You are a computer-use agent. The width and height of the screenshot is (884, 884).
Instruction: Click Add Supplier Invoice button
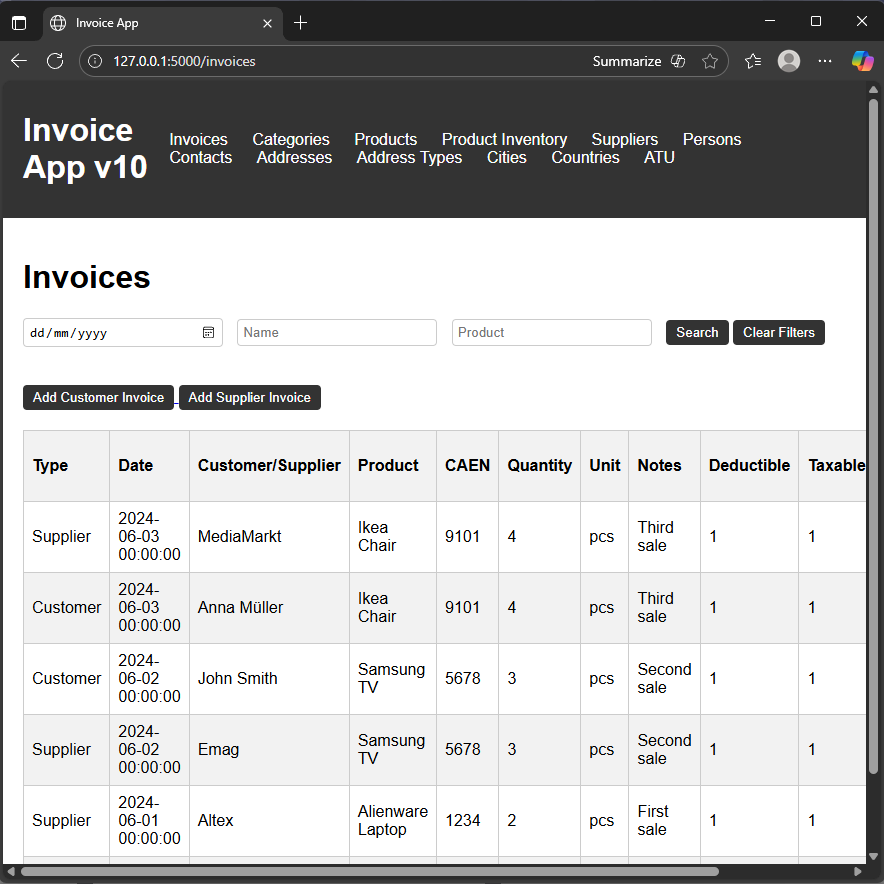click(x=249, y=398)
